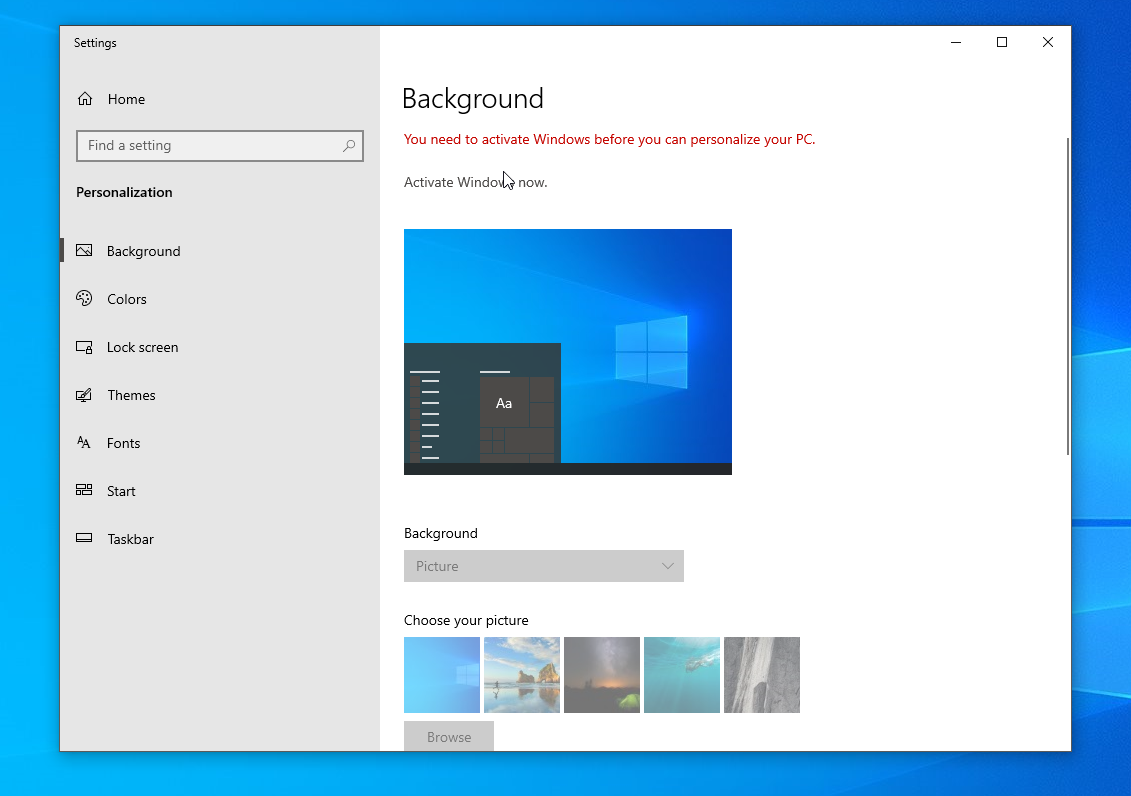This screenshot has height=796, width=1131.
Task: Select Background in Personalization menu
Action: coord(220,251)
